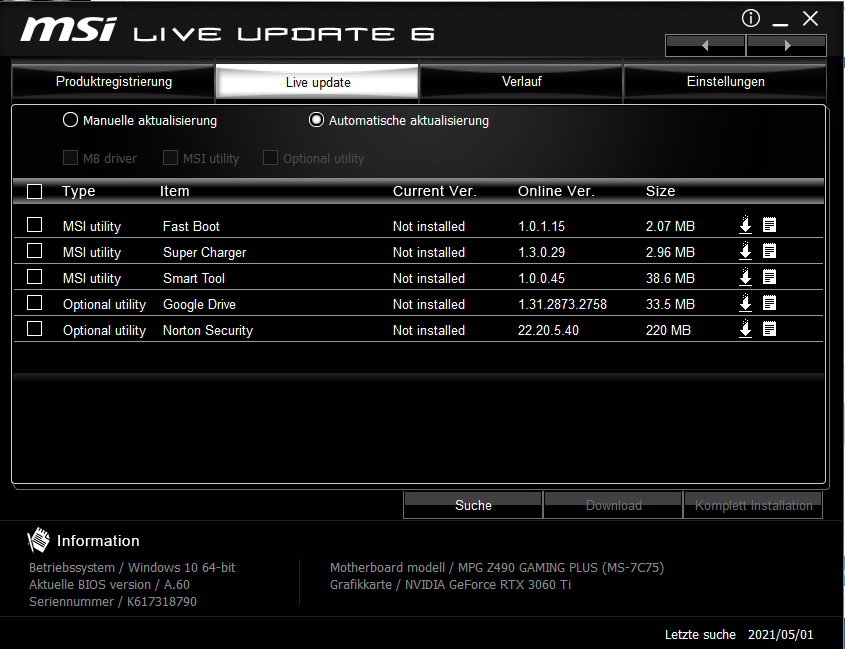This screenshot has width=845, height=649.
Task: Click the 2.07 MB size value
Action: pos(670,226)
